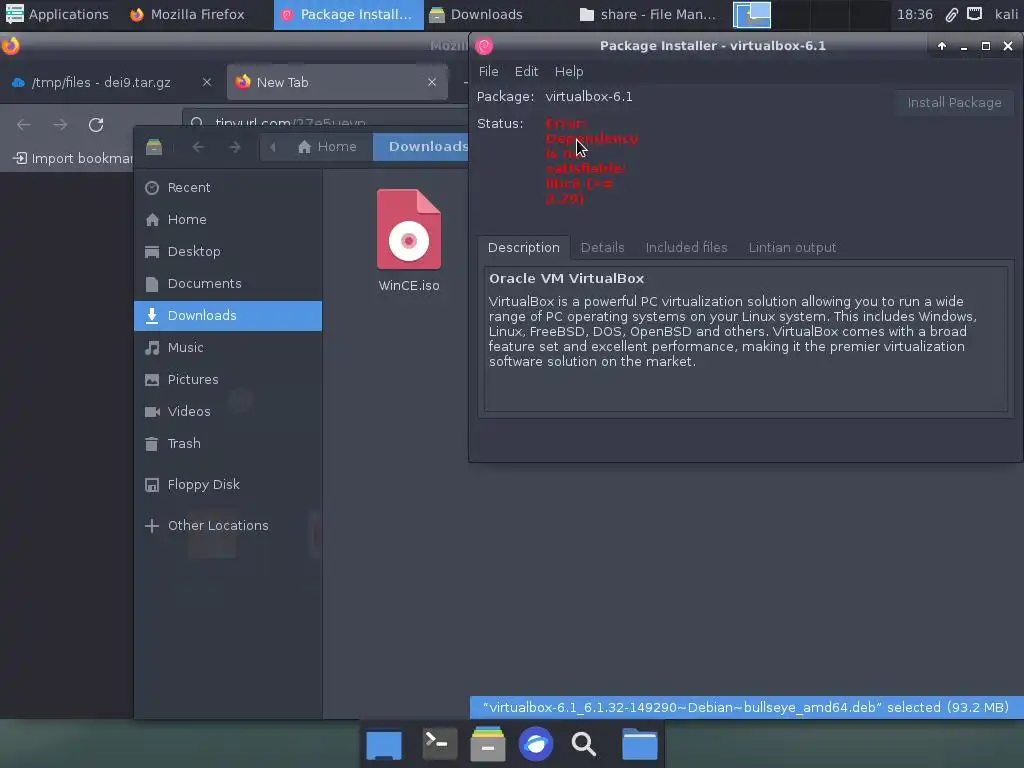Select Downloads in the file manager sidebar

pyautogui.click(x=227, y=315)
